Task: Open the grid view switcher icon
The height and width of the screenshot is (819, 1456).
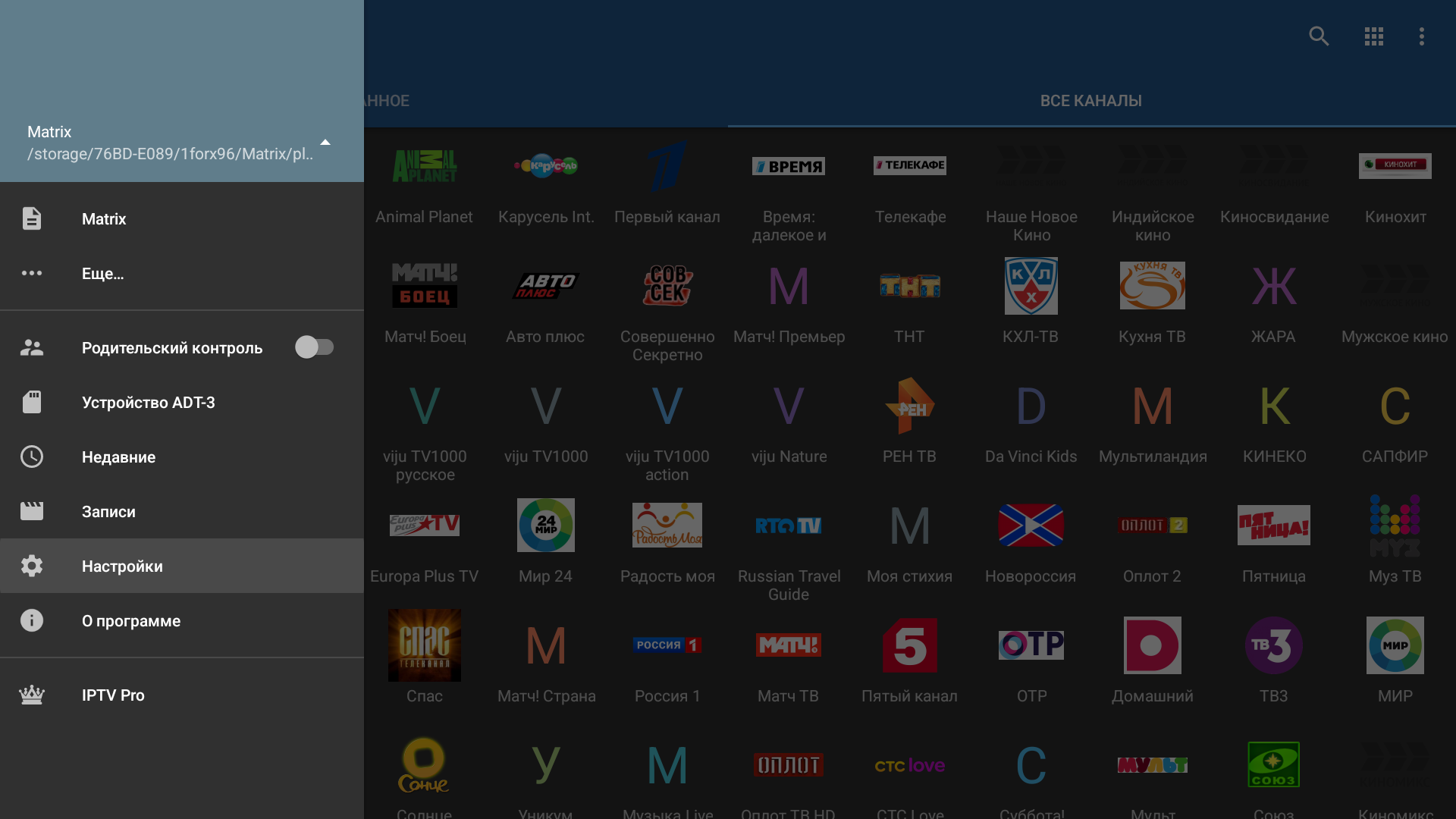Action: point(1373,36)
